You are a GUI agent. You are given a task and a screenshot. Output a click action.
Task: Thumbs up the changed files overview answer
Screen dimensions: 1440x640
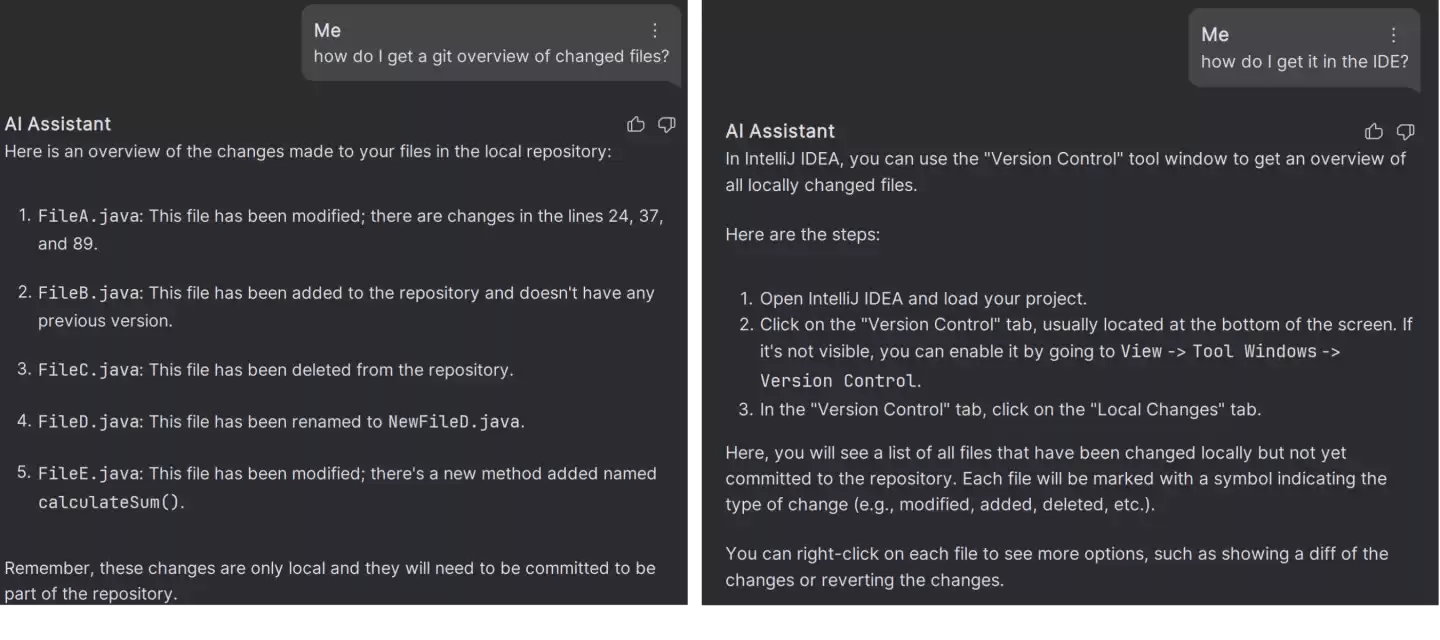(x=636, y=124)
